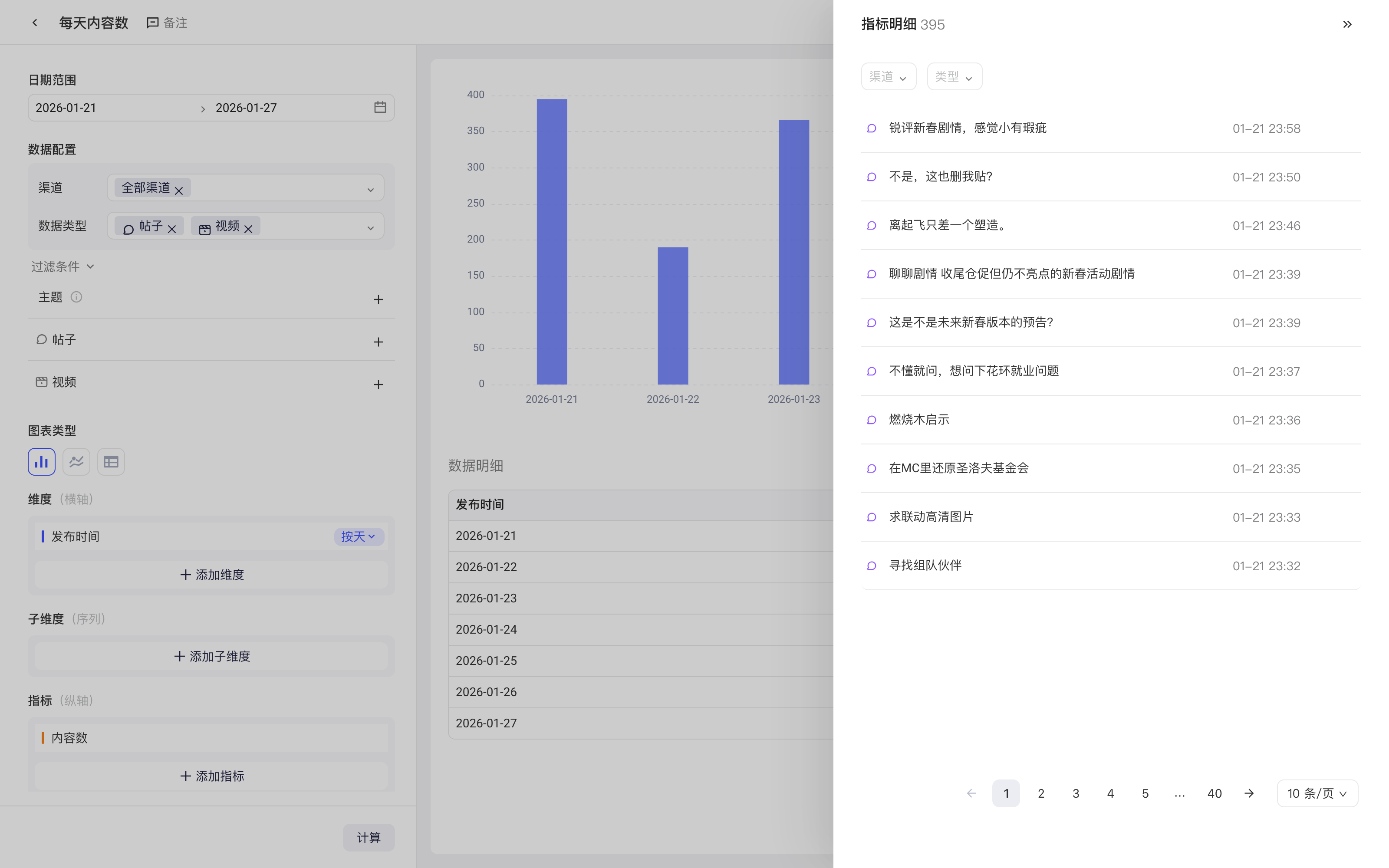Open the post 求联动高清图片
This screenshot has height=868, width=1389.
931,516
